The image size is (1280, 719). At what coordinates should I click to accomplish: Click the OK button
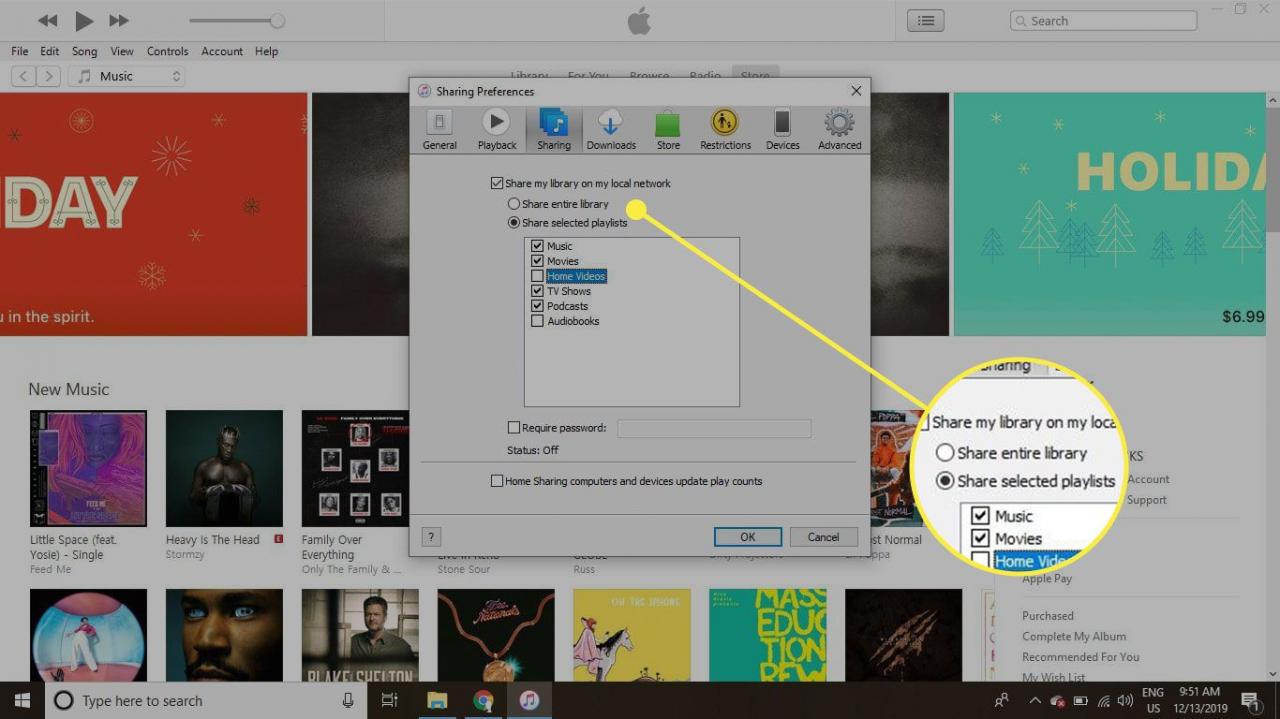748,537
